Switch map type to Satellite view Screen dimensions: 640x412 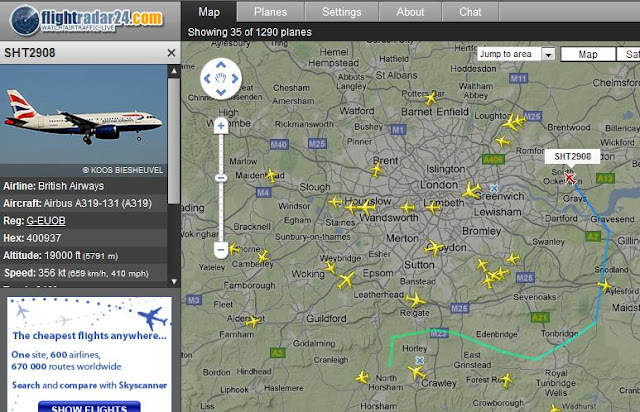tap(629, 54)
